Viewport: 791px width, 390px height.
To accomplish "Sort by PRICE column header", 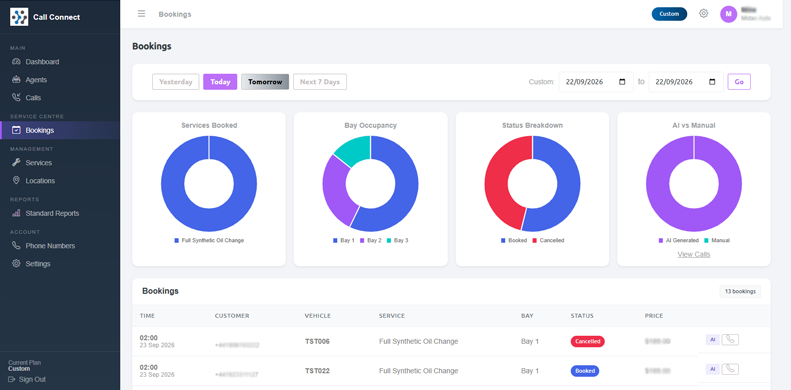I will [x=654, y=316].
